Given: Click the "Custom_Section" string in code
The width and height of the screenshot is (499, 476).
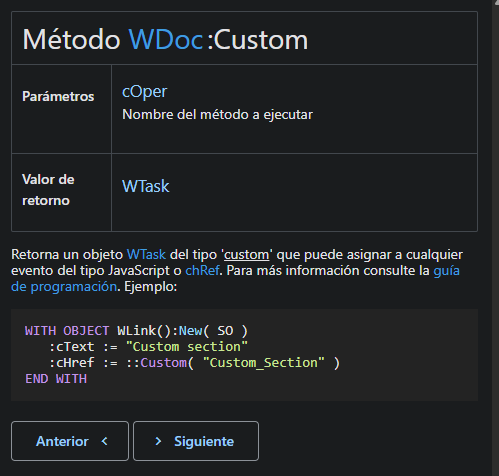Looking at the screenshot, I should click(x=263, y=363).
